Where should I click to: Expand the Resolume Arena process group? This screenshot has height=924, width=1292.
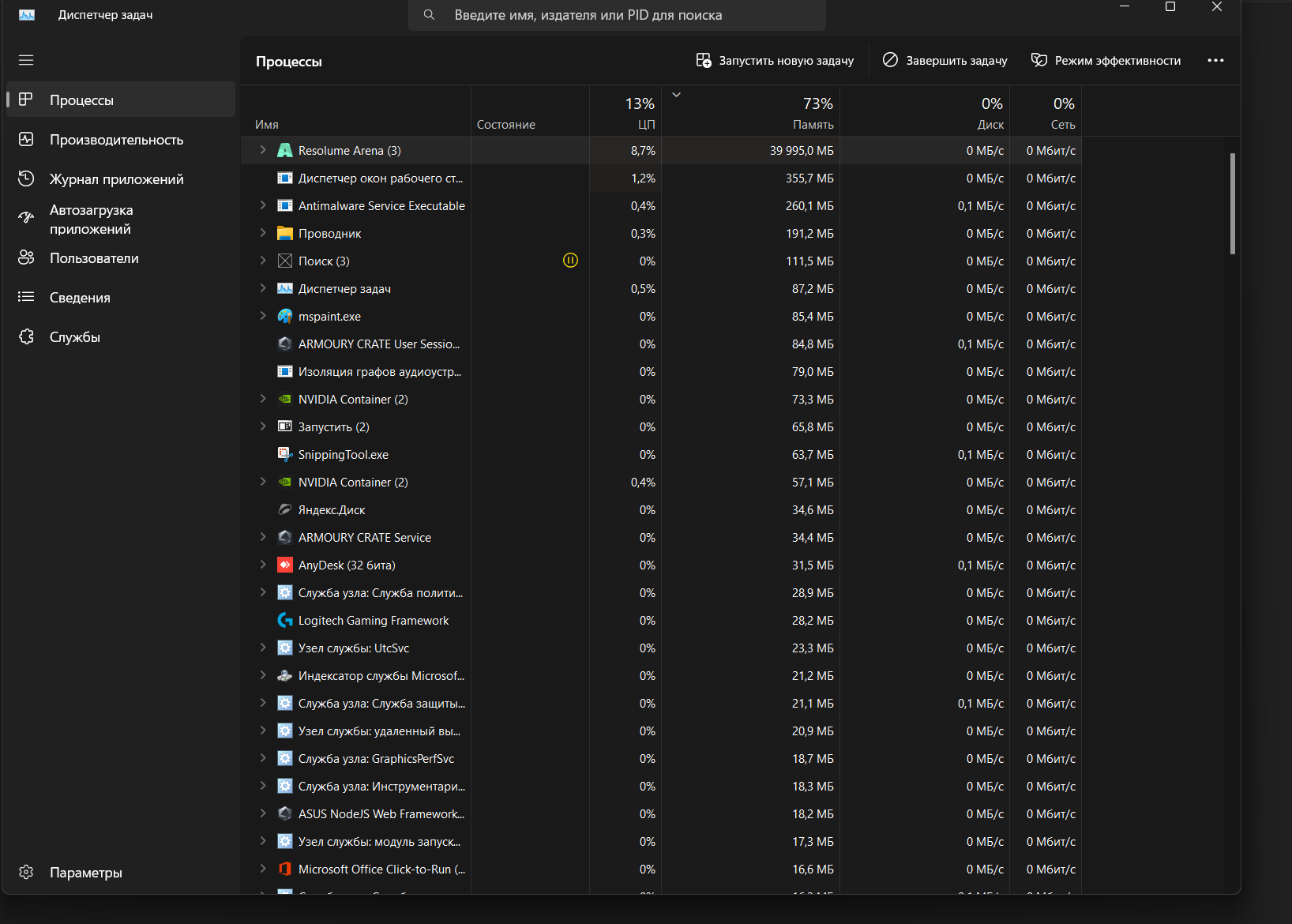pyautogui.click(x=263, y=150)
